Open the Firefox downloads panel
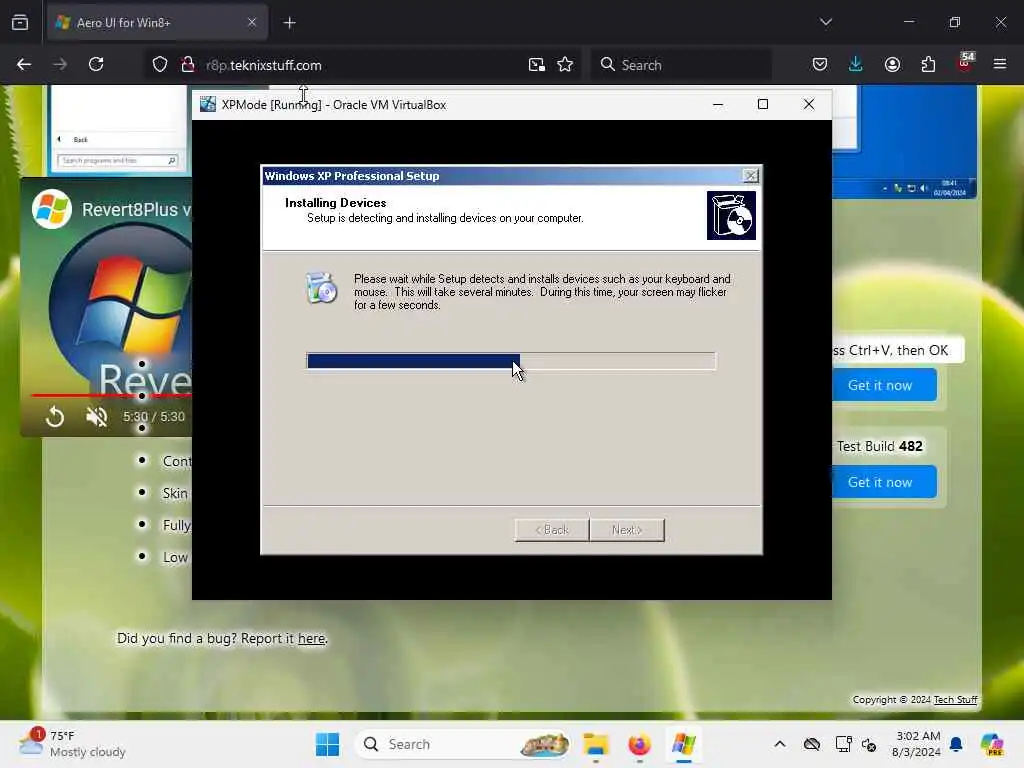The image size is (1024, 768). click(x=856, y=65)
